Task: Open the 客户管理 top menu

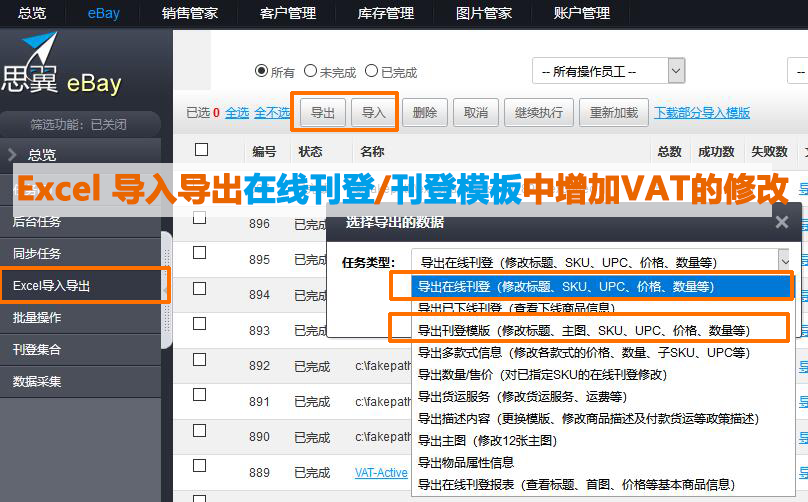Action: [x=288, y=13]
